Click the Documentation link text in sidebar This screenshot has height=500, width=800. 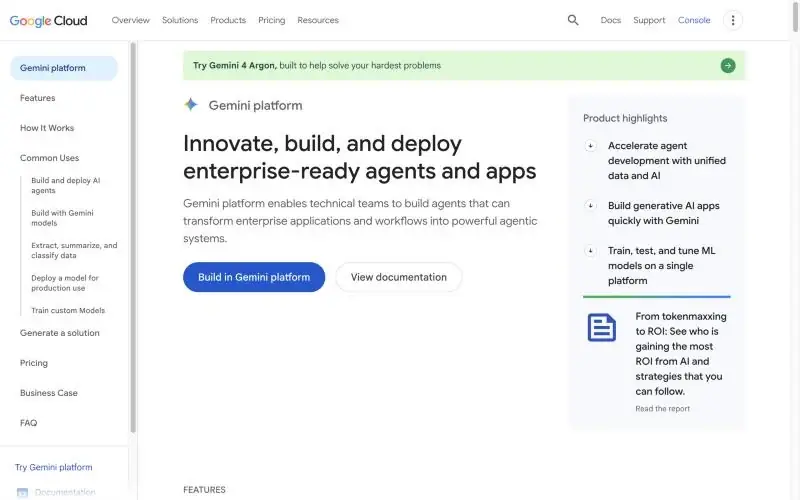65,492
